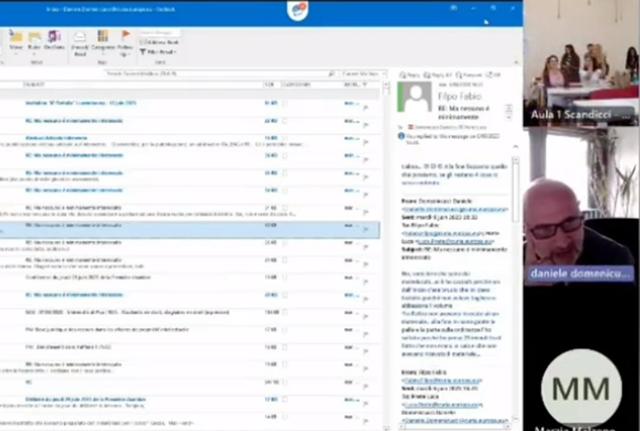Click the Move button in ribbon
This screenshot has height=431, width=640.
click(x=15, y=41)
